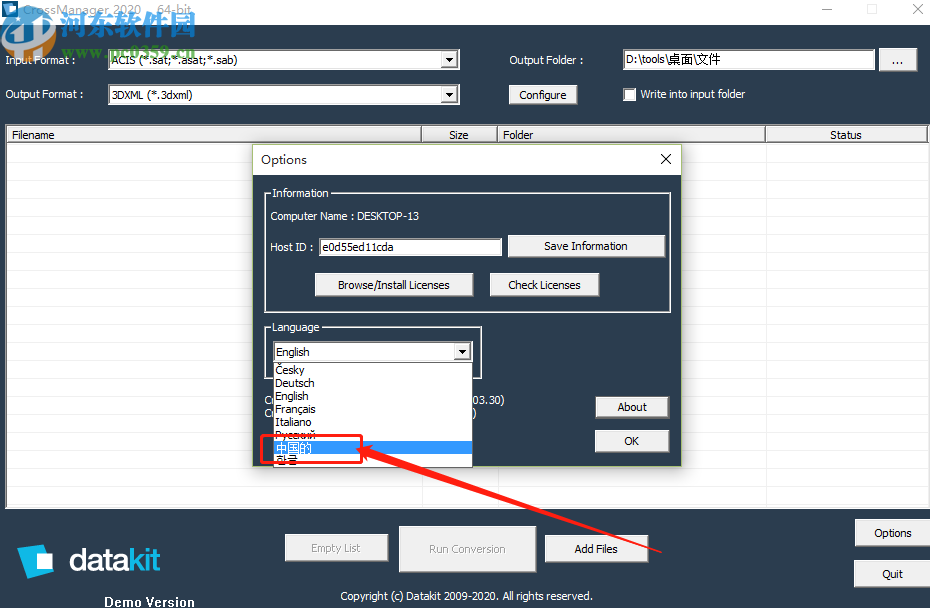This screenshot has height=608, width=930.
Task: Collapse the Language dropdown arrow
Action: (463, 352)
